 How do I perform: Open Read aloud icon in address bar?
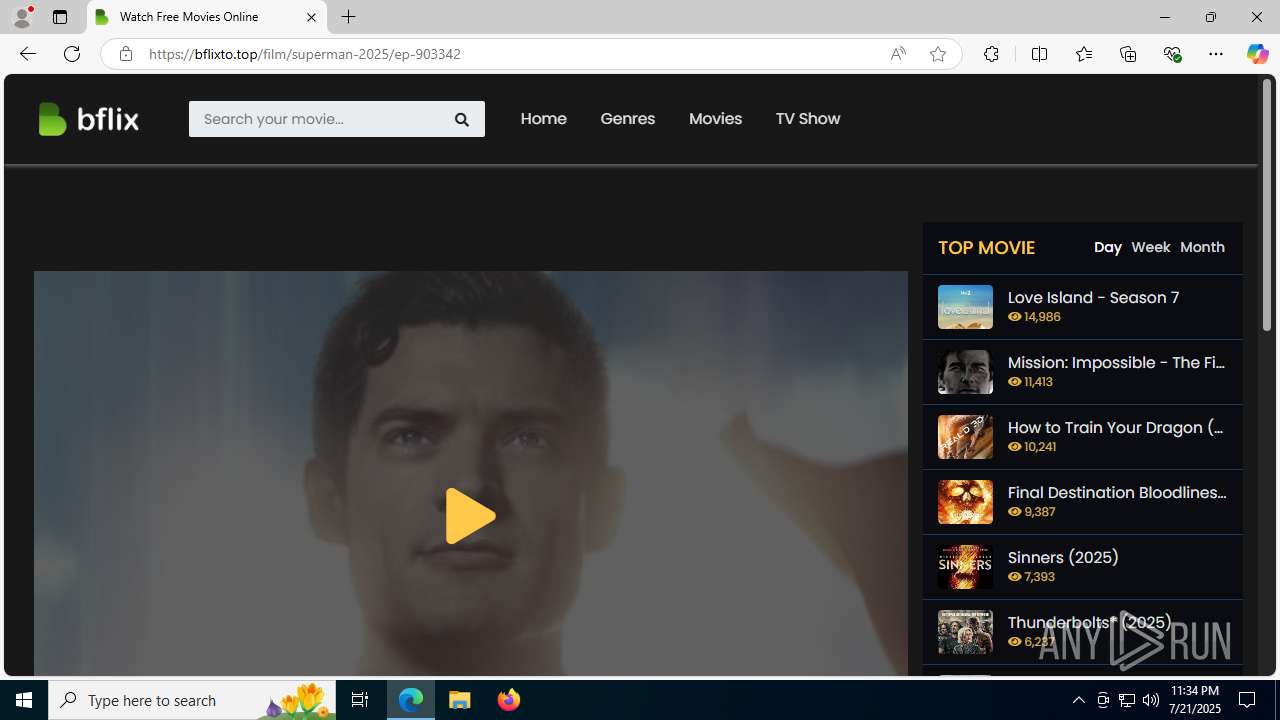[898, 54]
